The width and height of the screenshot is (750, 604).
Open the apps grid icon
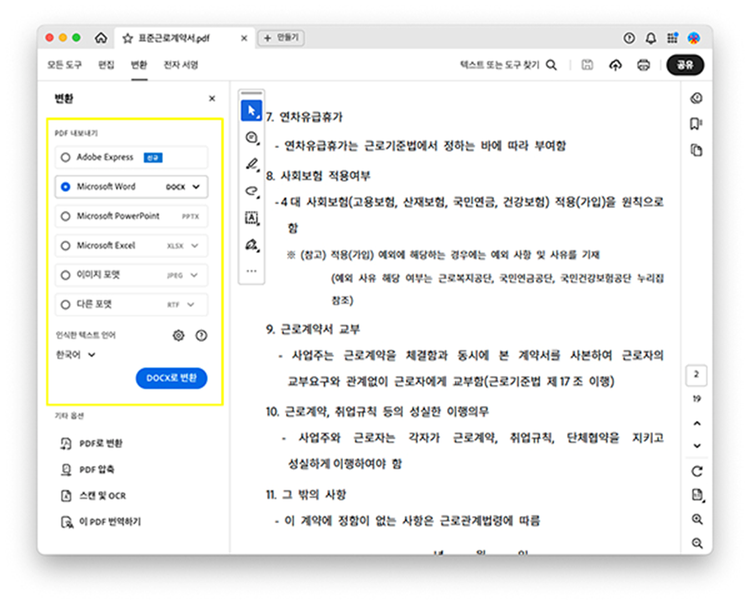673,38
